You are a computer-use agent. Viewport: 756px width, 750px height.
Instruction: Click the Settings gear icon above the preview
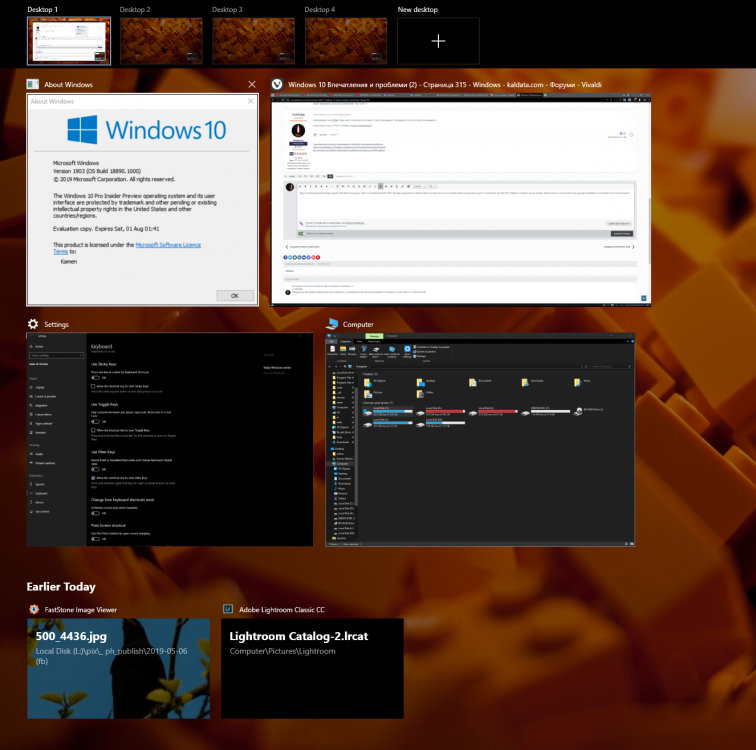33,324
